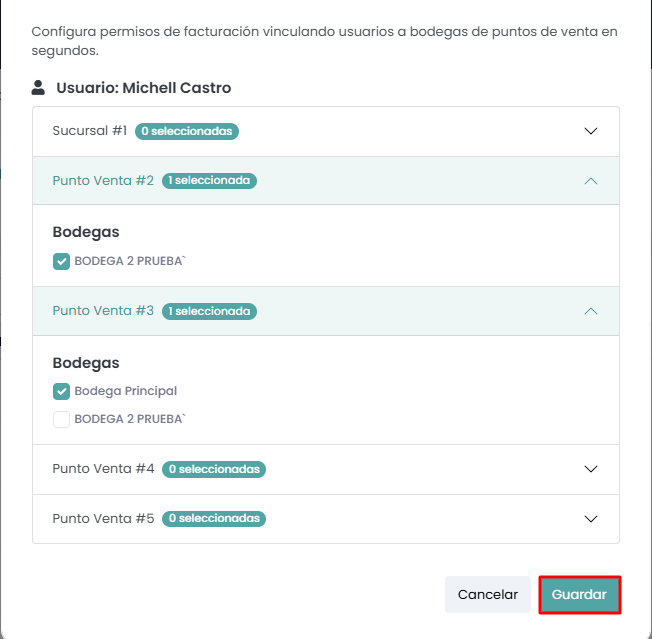Open the Punto Venta #4 section label
Screen dimensions: 652x639
pyautogui.click(x=103, y=469)
